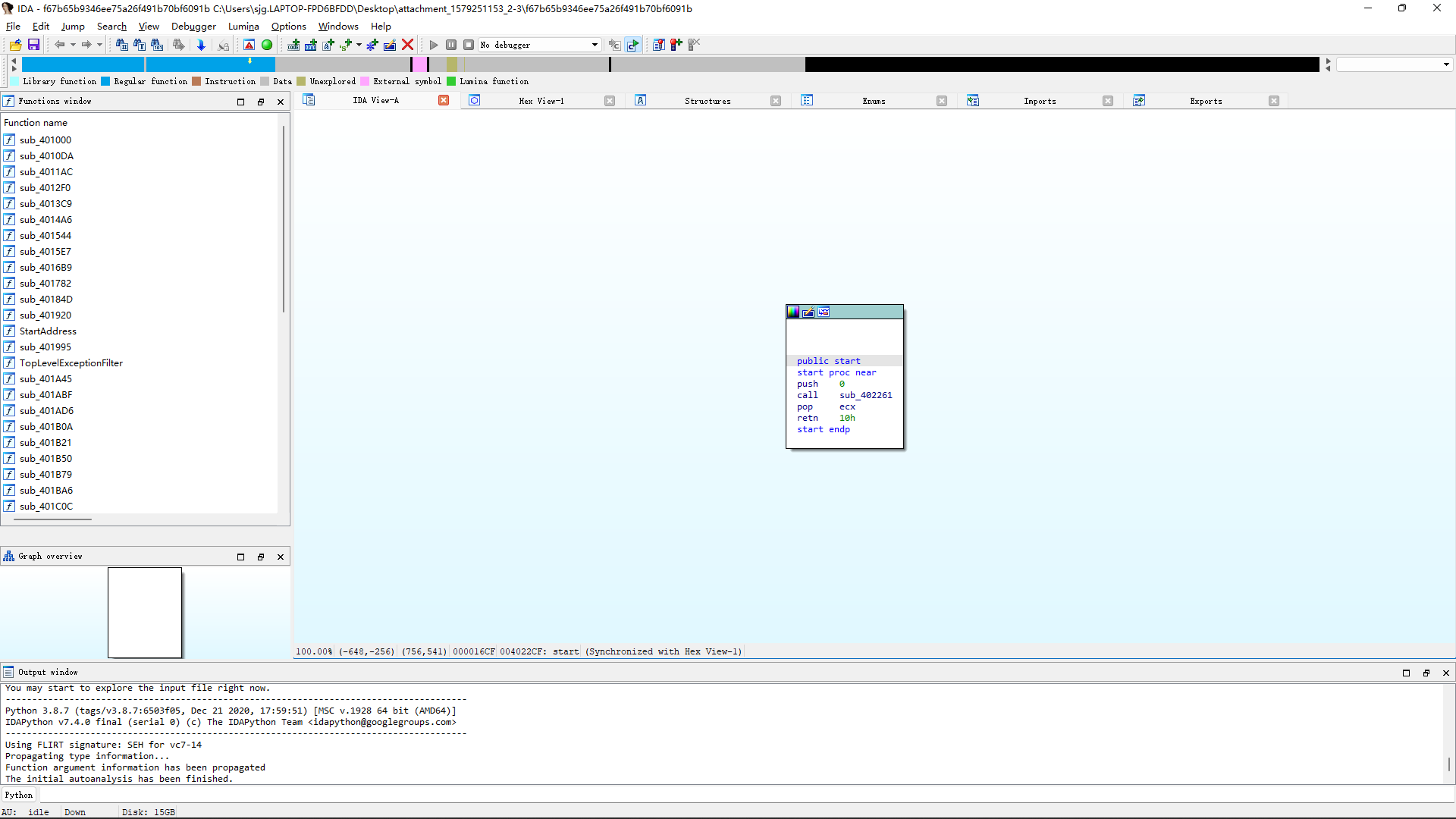Click the graph overview thumbnail
This screenshot has height=819, width=1456.
(x=145, y=612)
